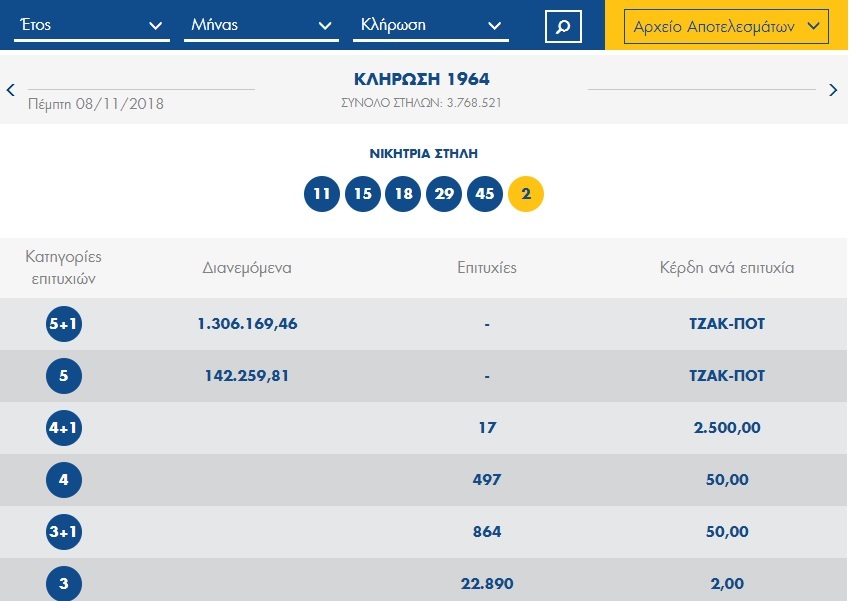The image size is (851, 601).
Task: Open the Αρχείο Αποτελεσμάτων archive menu
Action: (x=727, y=27)
